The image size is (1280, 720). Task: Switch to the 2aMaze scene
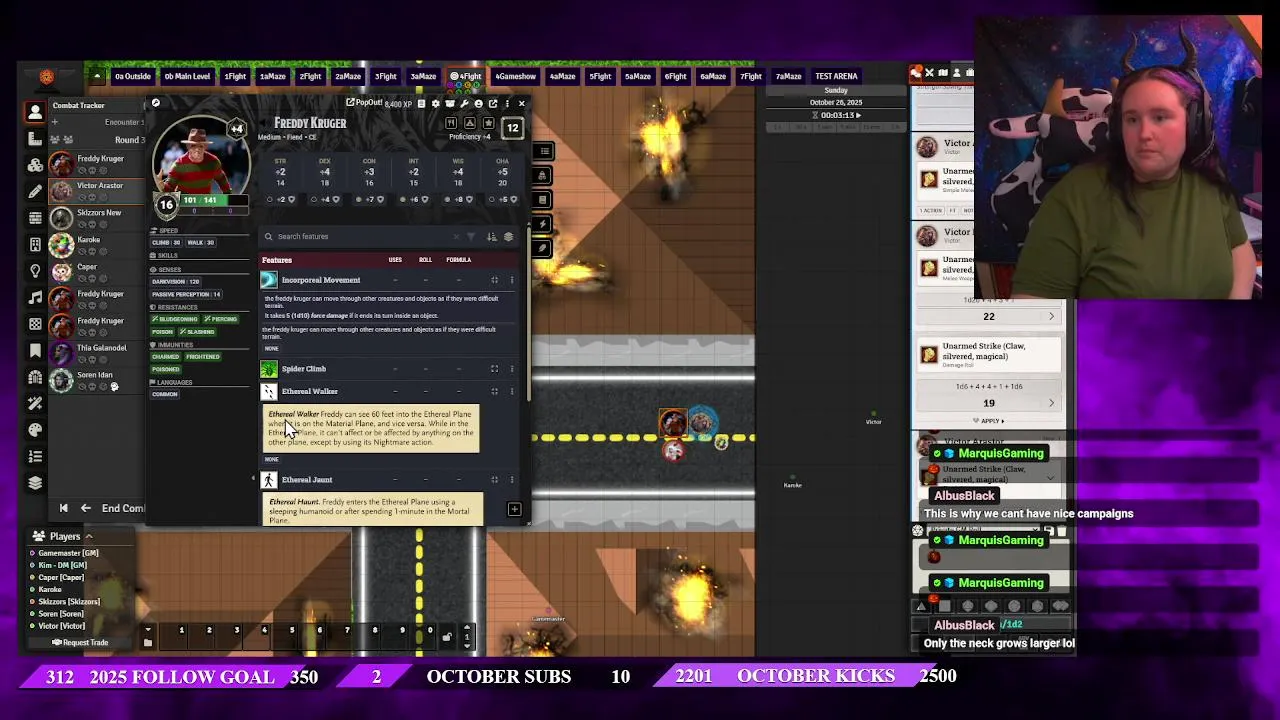[348, 76]
